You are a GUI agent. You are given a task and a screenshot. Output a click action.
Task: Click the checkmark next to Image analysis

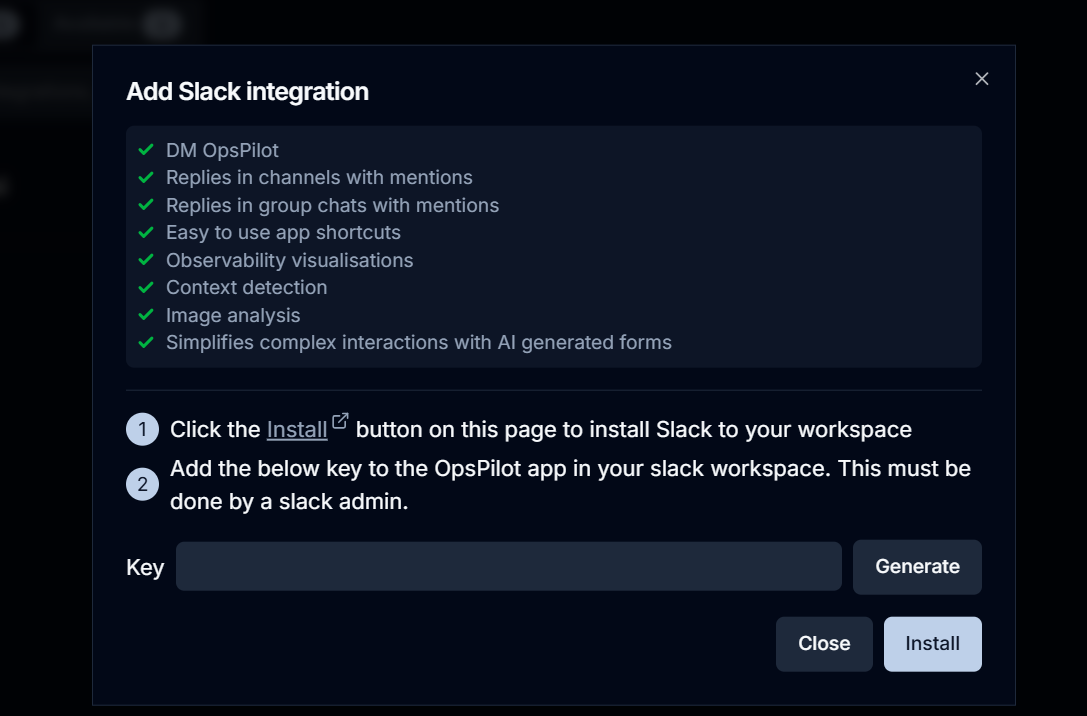point(146,315)
